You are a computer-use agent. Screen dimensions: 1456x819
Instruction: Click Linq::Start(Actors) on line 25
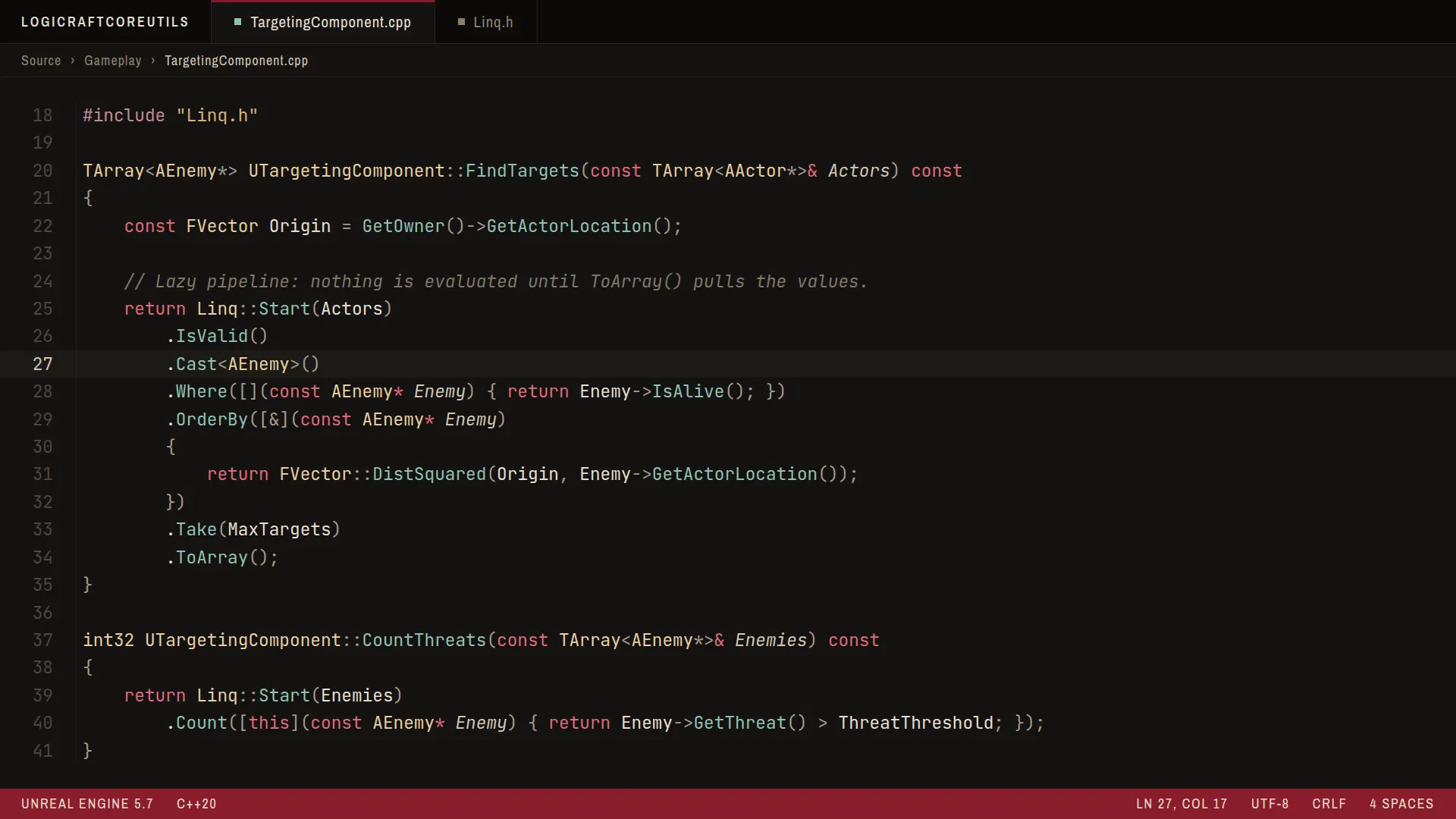294,309
